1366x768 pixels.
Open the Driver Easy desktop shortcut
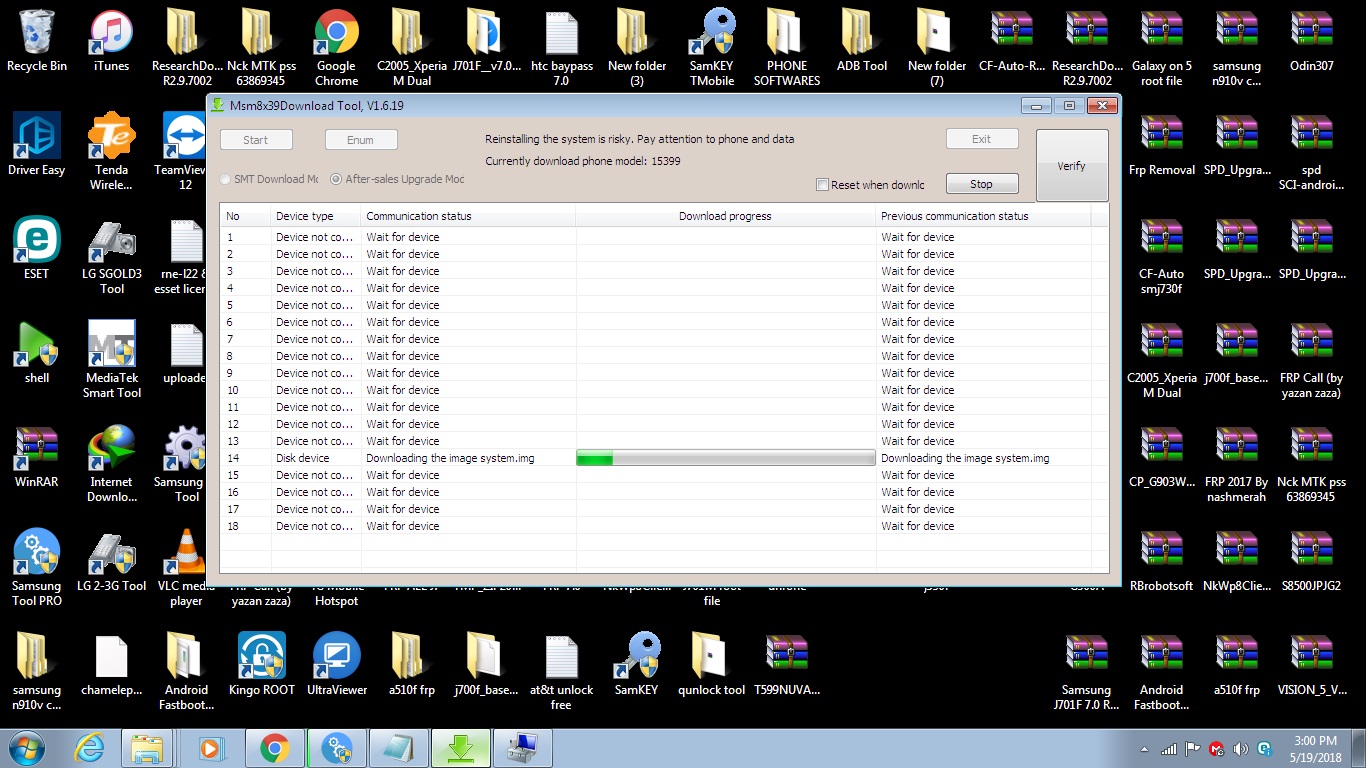tap(37, 144)
